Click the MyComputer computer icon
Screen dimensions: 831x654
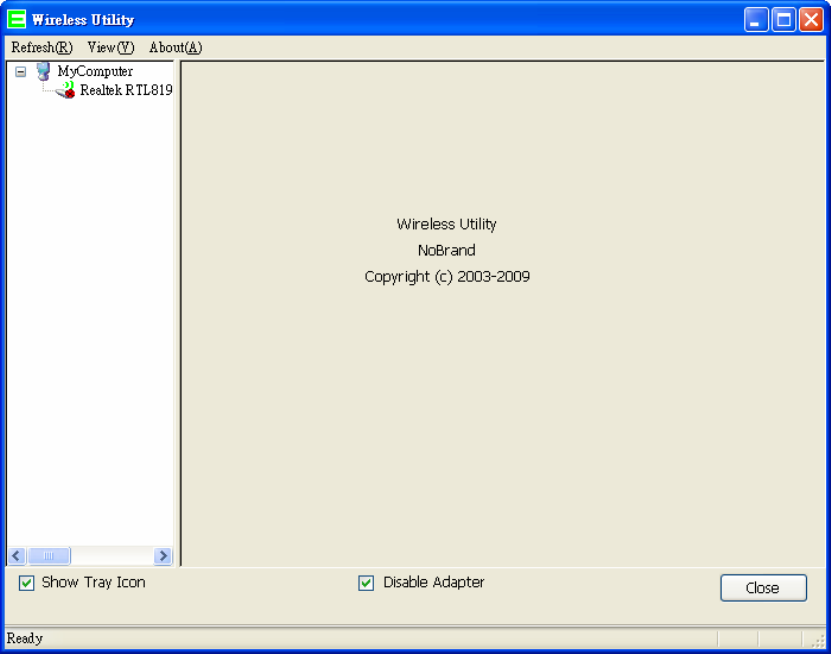coord(43,72)
